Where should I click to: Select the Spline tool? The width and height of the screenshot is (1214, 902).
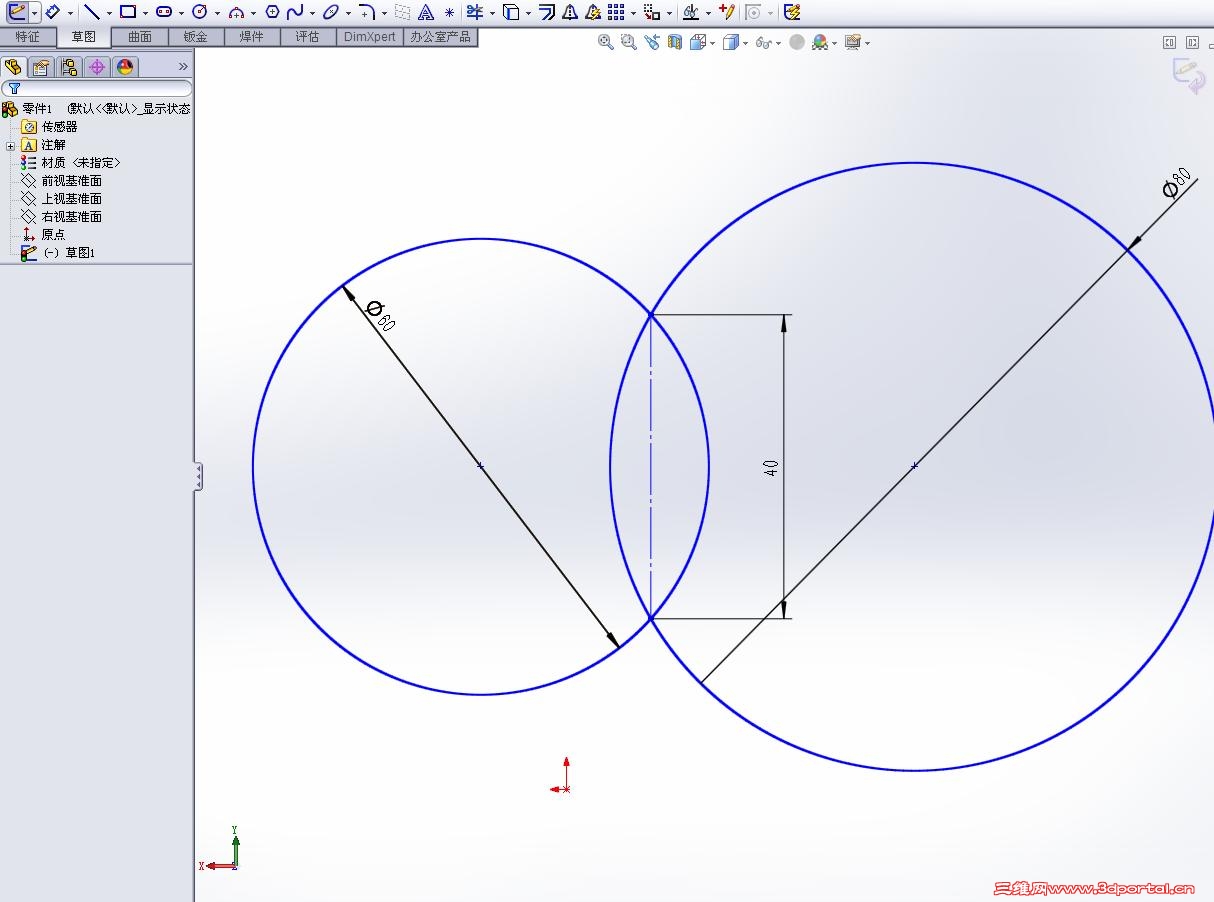295,12
